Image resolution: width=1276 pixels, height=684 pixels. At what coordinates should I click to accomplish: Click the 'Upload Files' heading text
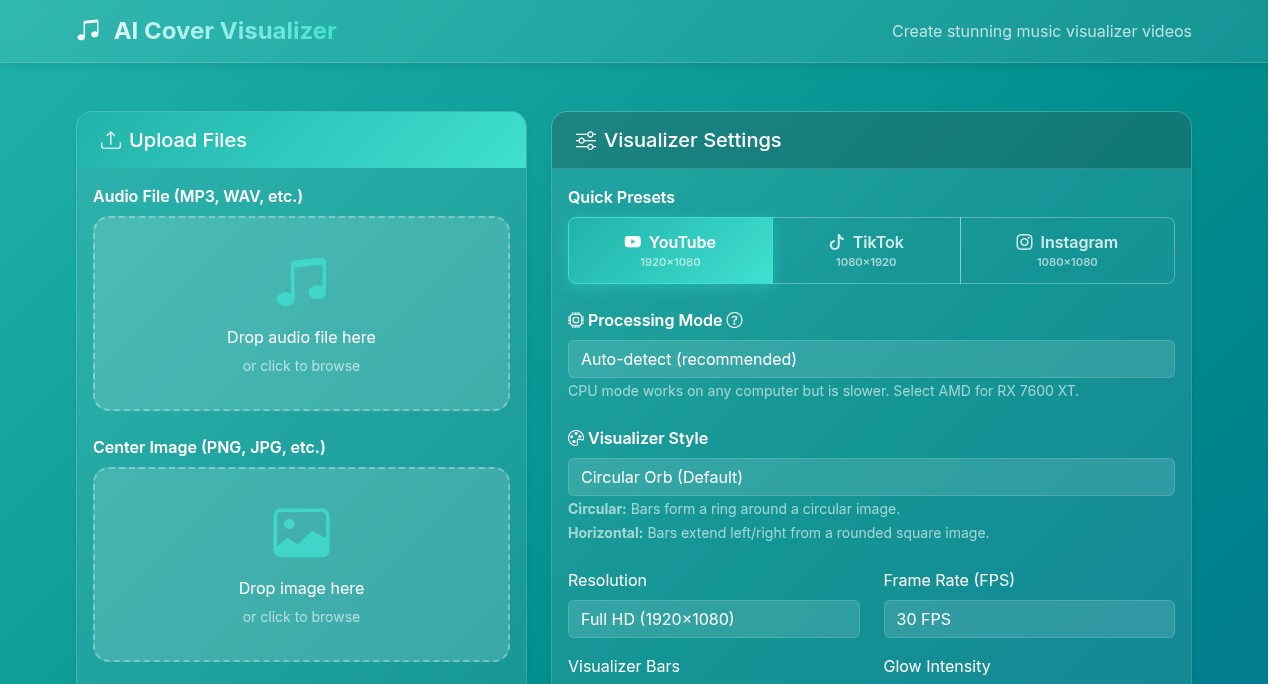tap(188, 140)
